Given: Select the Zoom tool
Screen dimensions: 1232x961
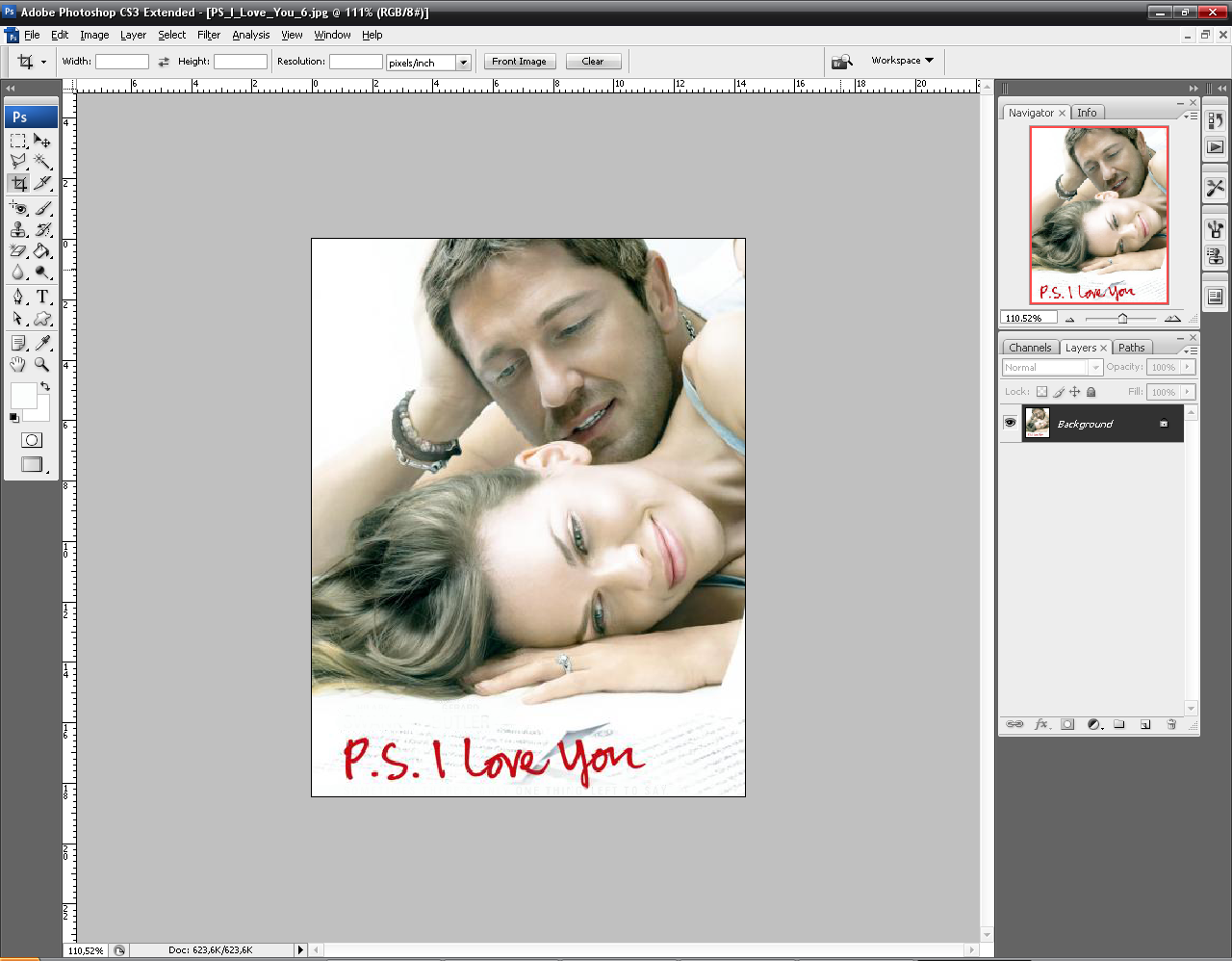Looking at the screenshot, I should 42,364.
